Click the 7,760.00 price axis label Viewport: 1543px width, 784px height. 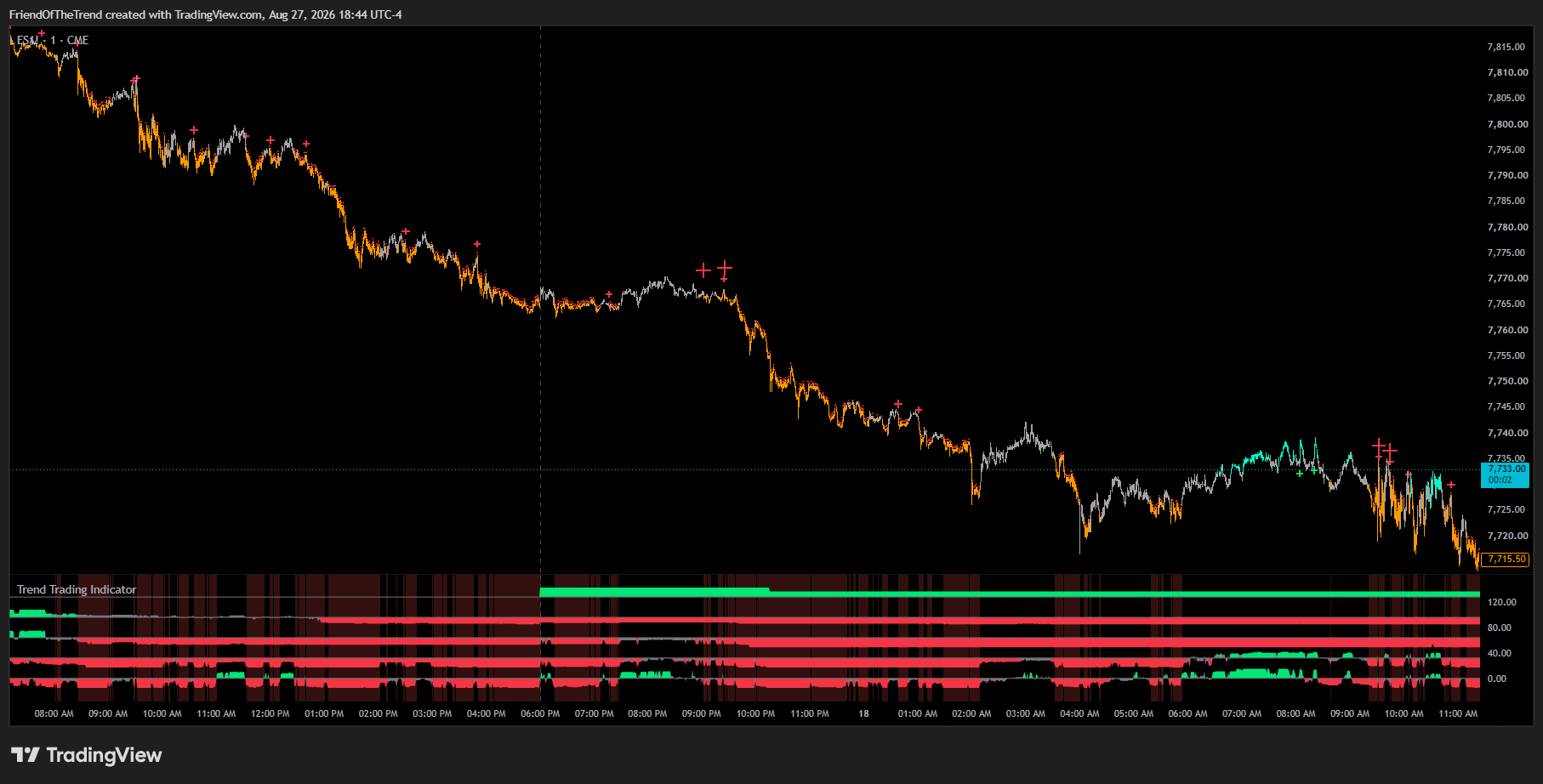coord(1506,330)
